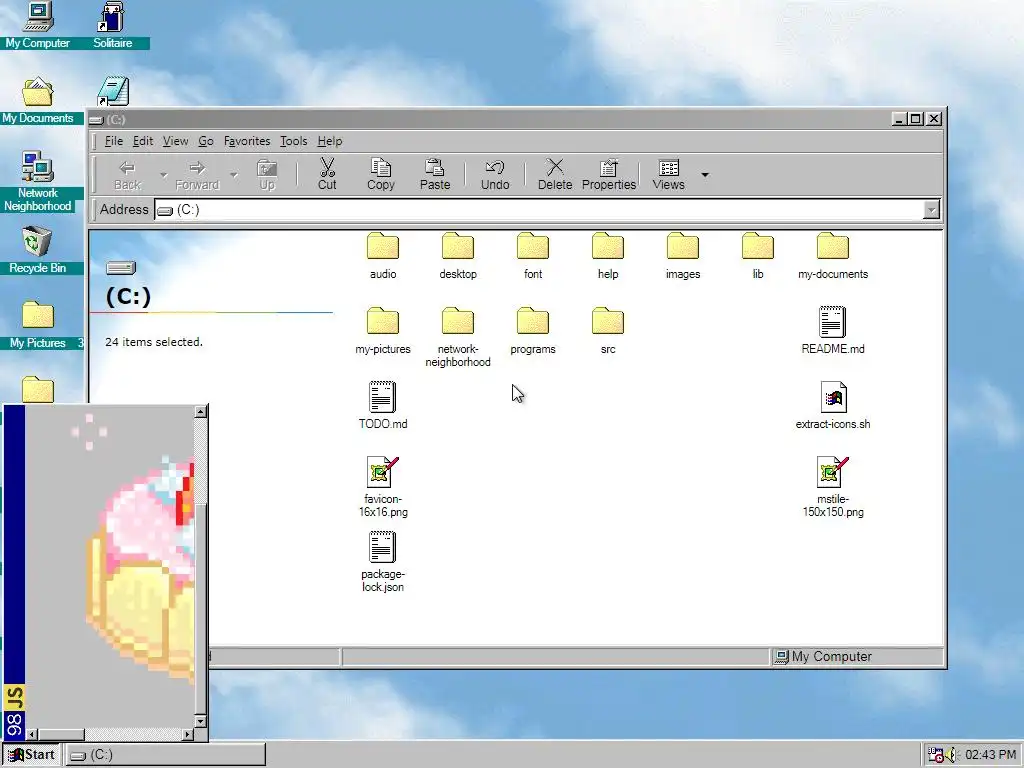Click the Cut toolbar icon
The image size is (1024, 768).
point(327,174)
